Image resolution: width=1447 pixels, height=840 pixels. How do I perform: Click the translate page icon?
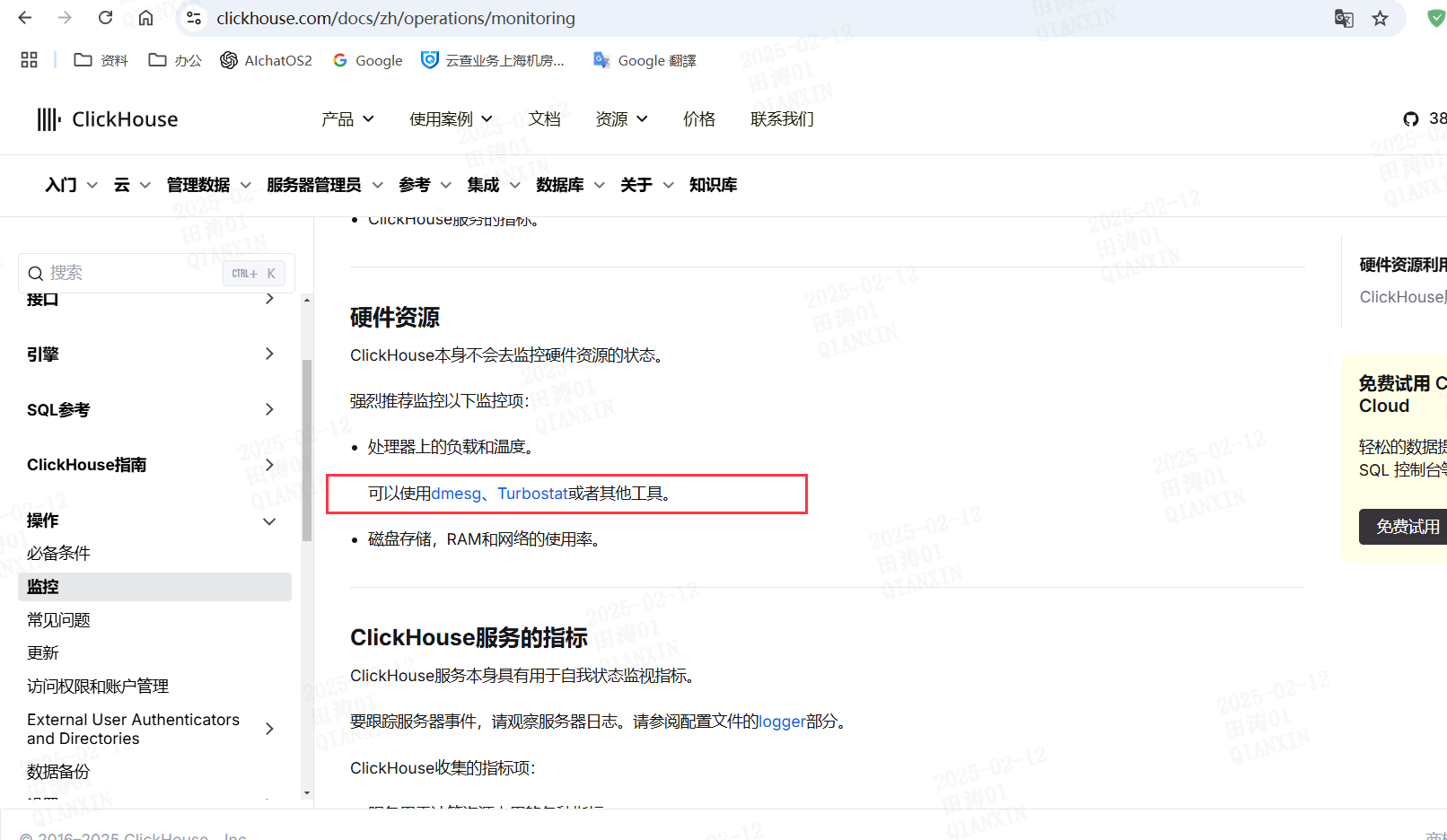(1344, 18)
